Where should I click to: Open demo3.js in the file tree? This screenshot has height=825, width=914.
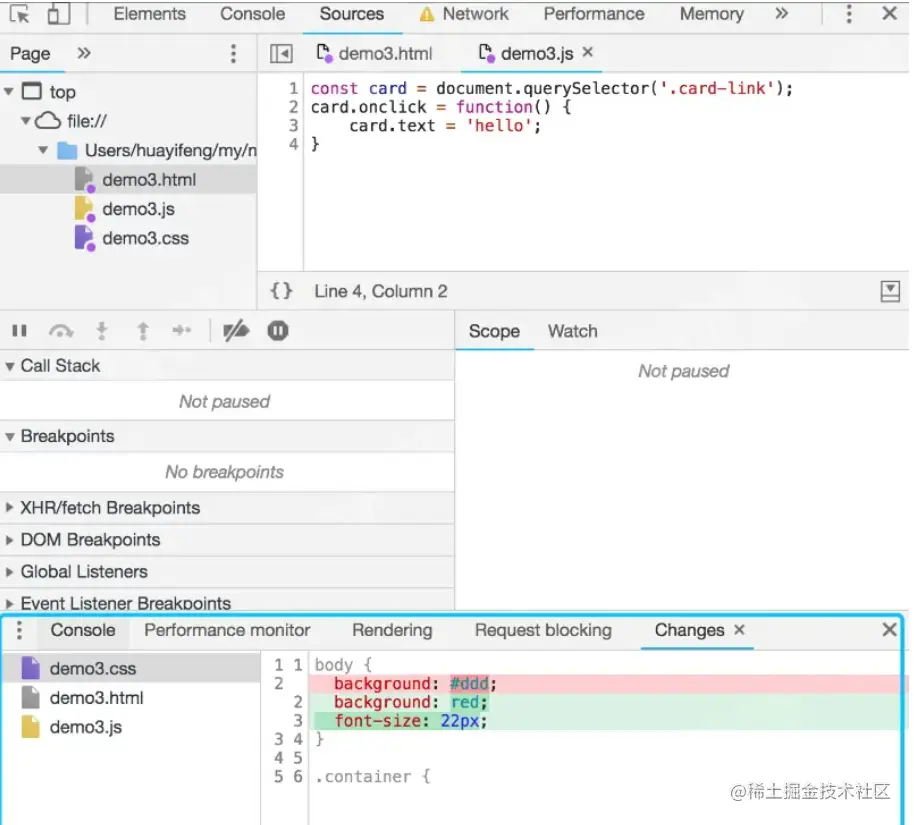128,209
